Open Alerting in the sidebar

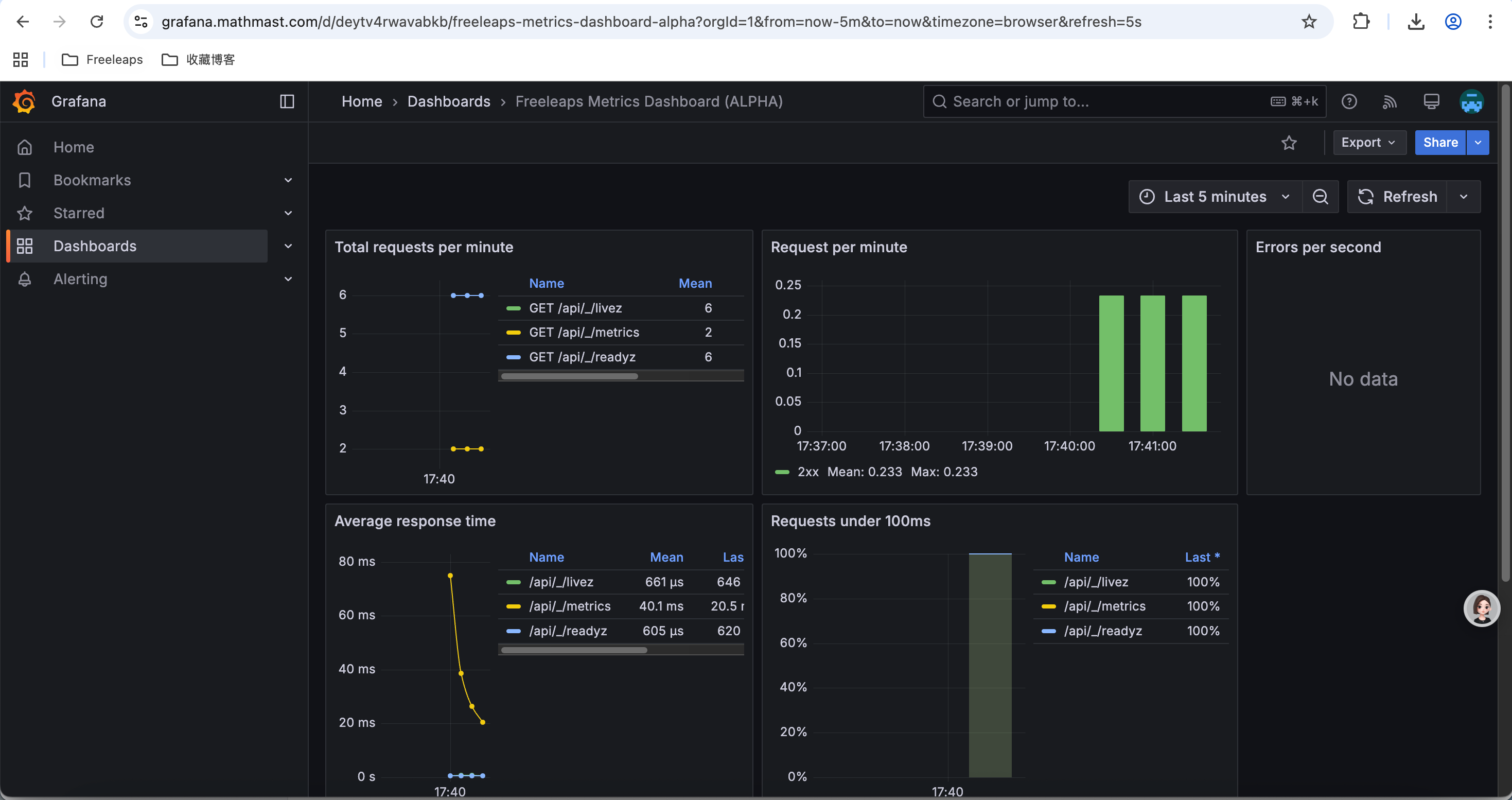(x=80, y=279)
